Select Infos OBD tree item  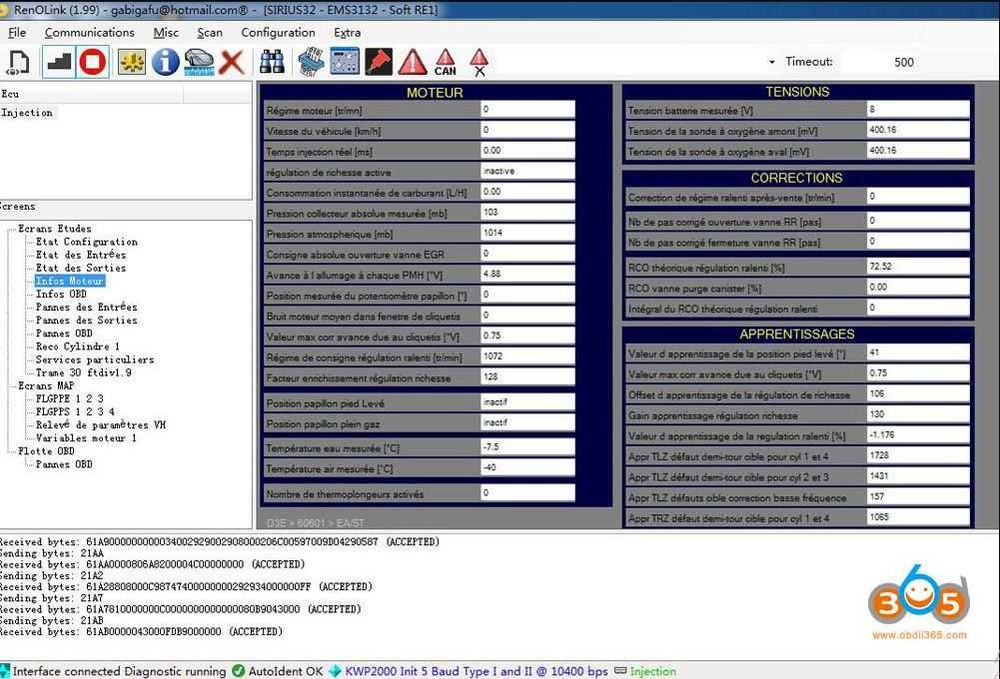point(61,294)
